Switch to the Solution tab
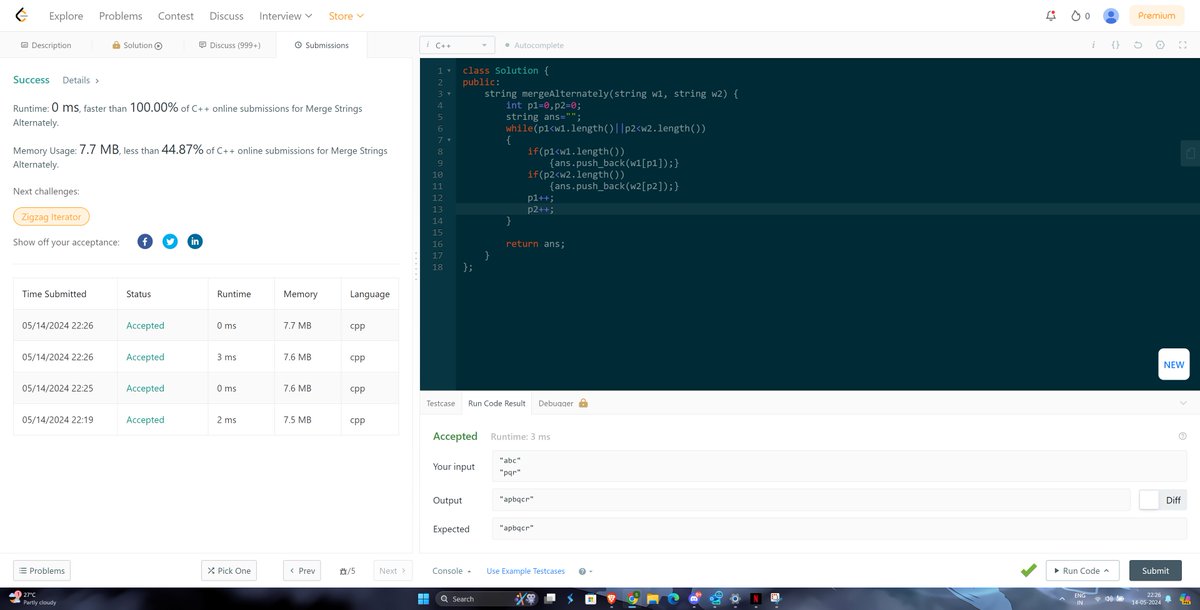Viewport: 1200px width, 610px height. tap(137, 45)
